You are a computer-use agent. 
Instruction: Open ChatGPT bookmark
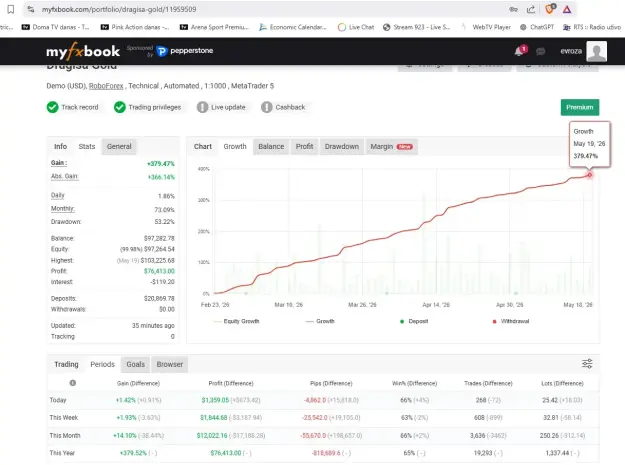pyautogui.click(x=537, y=27)
